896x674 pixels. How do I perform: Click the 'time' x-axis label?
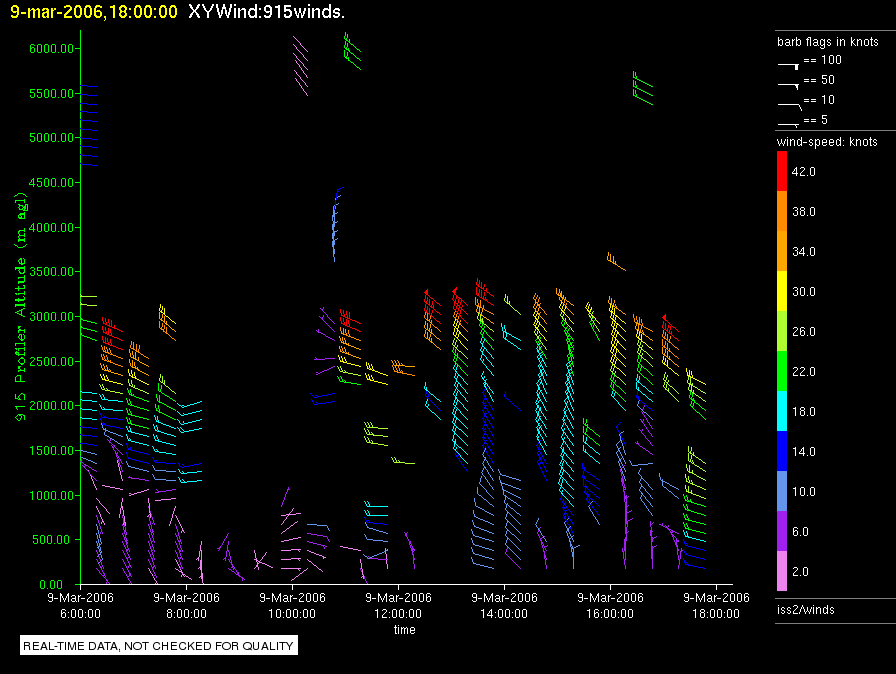pos(404,629)
